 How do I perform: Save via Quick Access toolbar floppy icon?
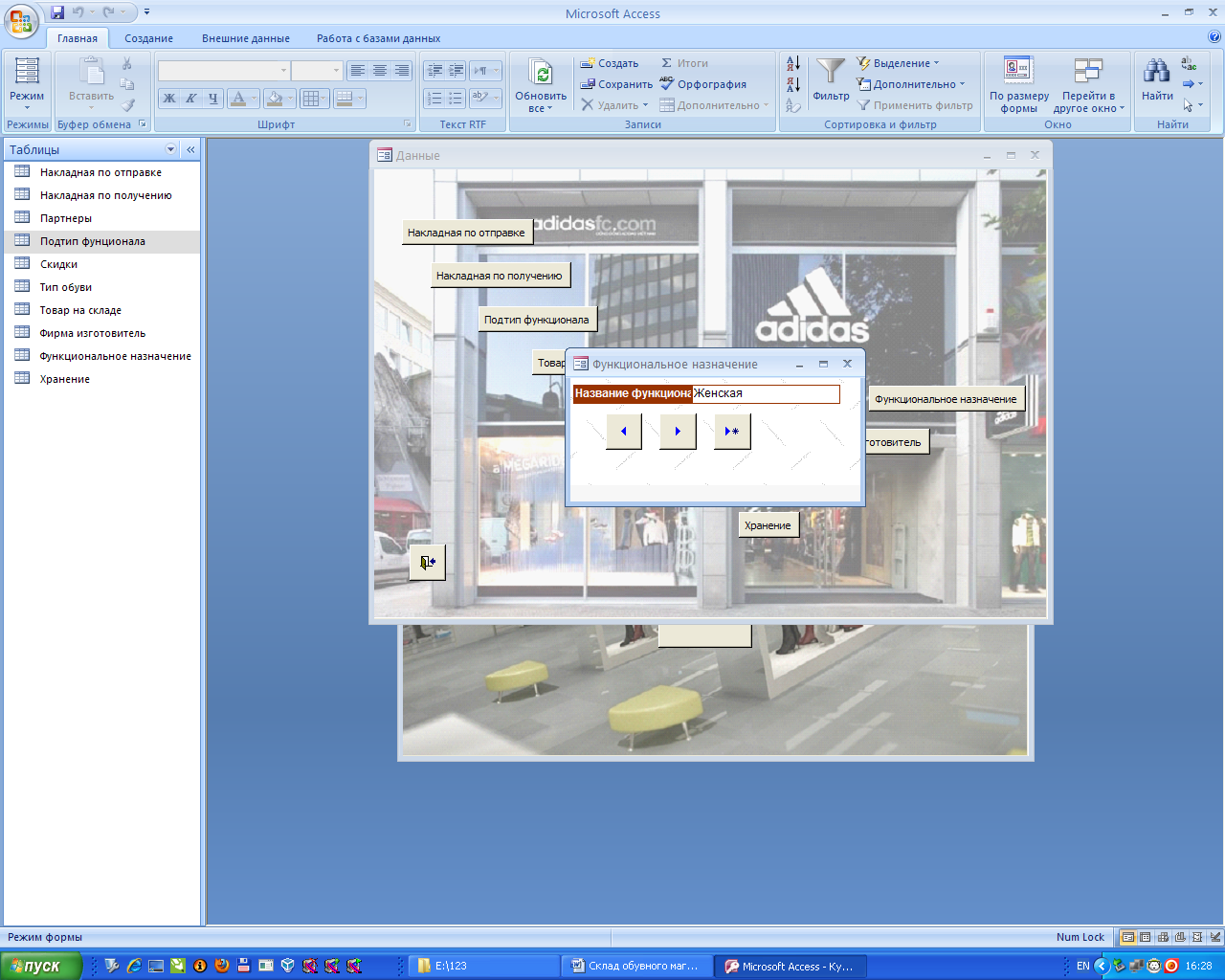57,12
